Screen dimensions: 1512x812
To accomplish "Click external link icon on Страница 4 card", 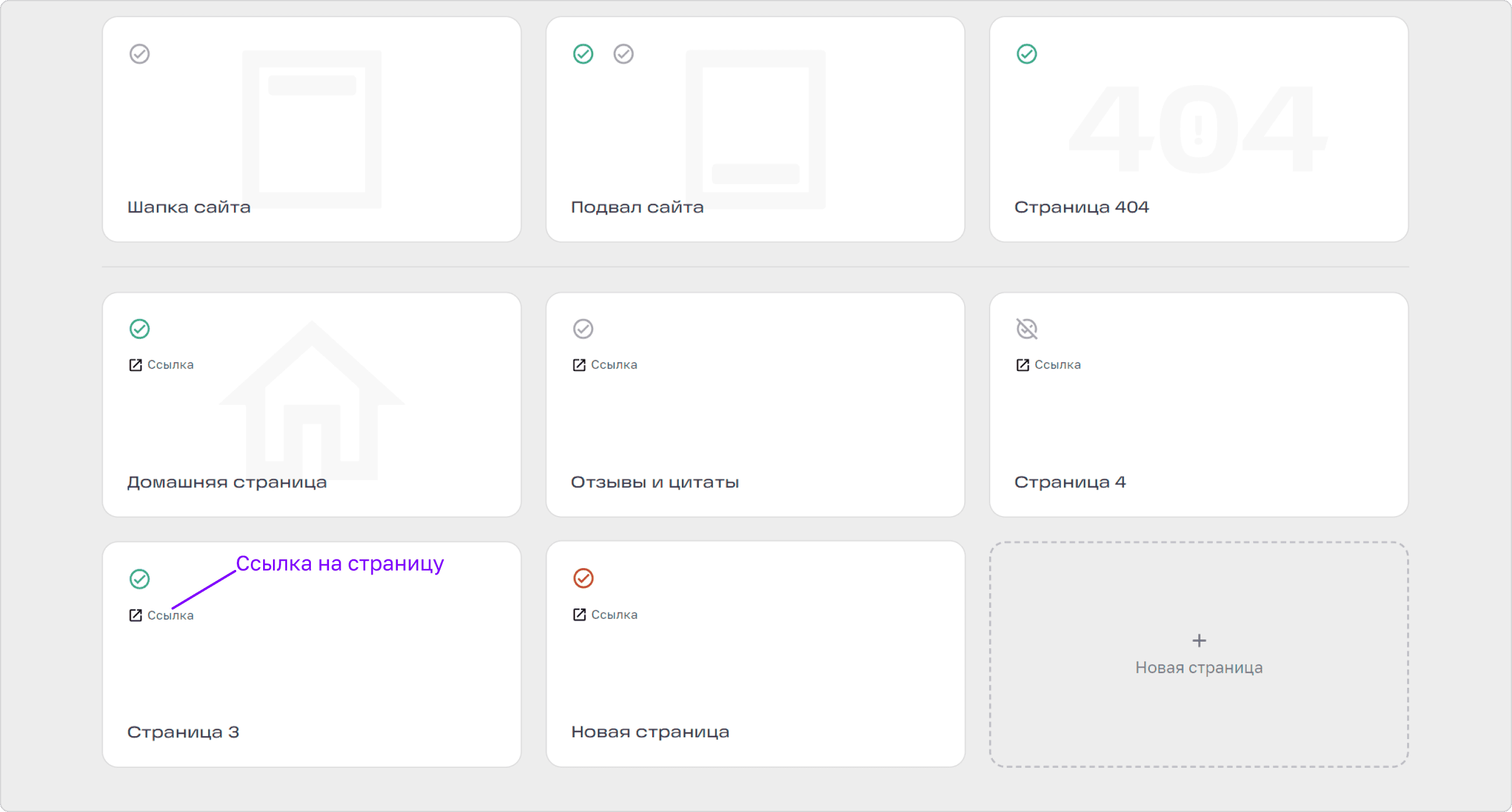I will pos(1023,365).
